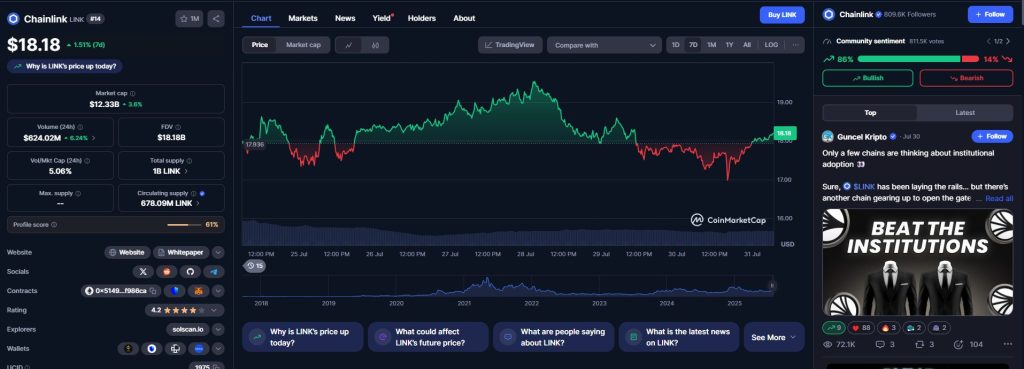Open the first black-gold wallet icon

128,349
